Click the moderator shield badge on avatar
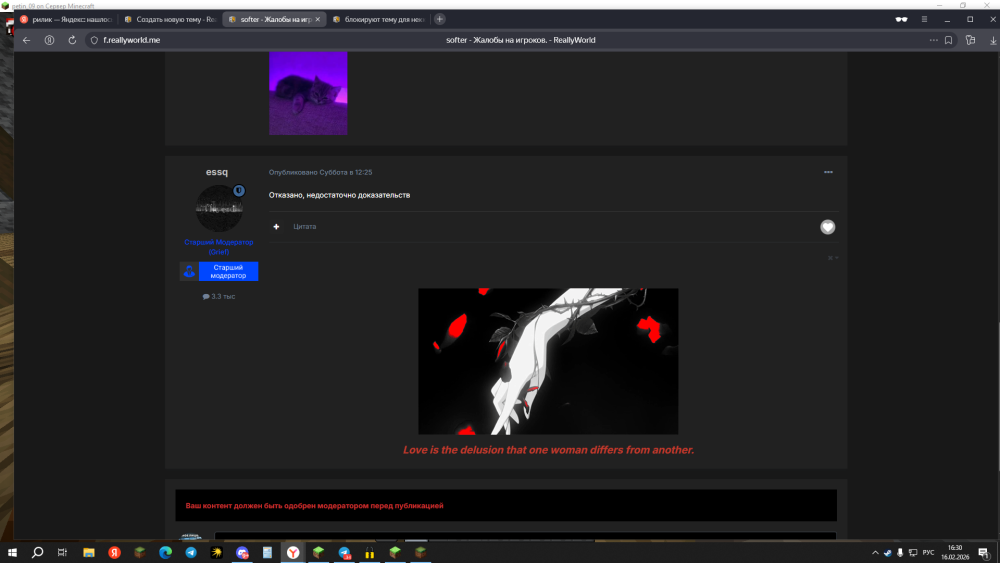This screenshot has width=1000, height=563. tap(239, 191)
